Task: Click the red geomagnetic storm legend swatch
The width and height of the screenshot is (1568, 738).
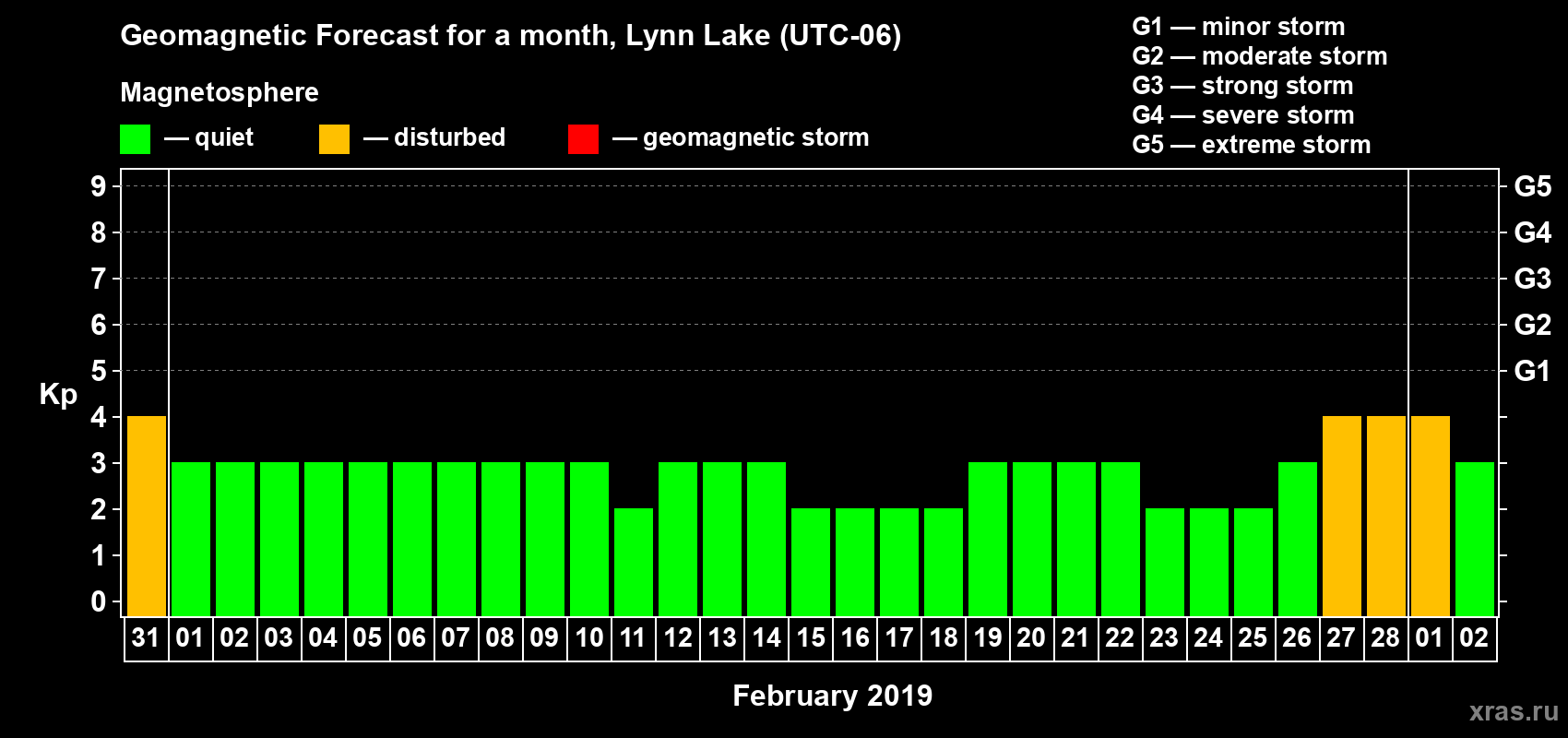Action: click(x=583, y=139)
